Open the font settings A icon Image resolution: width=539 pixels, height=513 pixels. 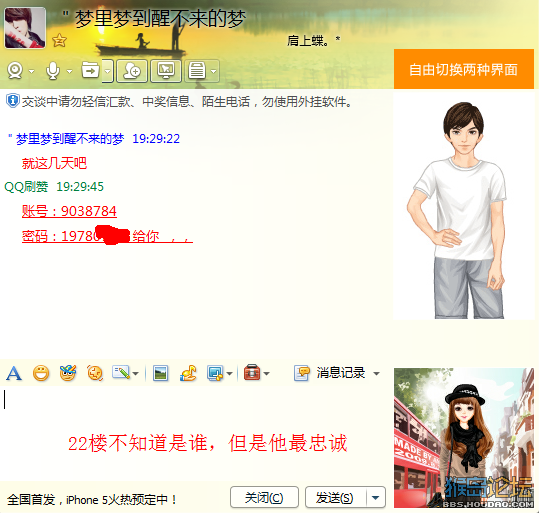pyautogui.click(x=14, y=373)
